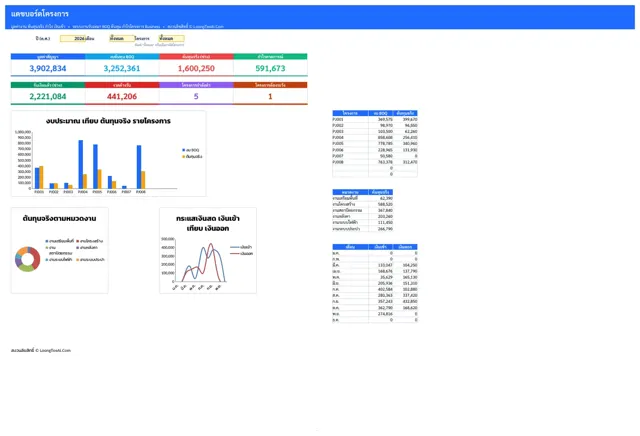Click the brown KPI value 1
Screen dimensions: 640x436
tap(270, 96)
